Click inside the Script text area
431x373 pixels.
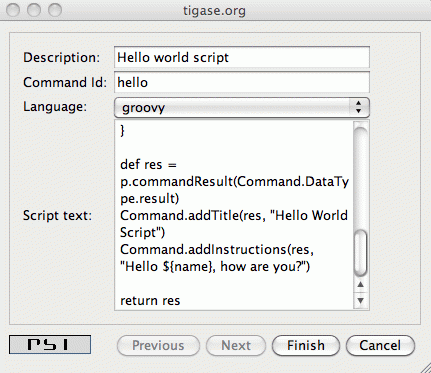point(234,215)
